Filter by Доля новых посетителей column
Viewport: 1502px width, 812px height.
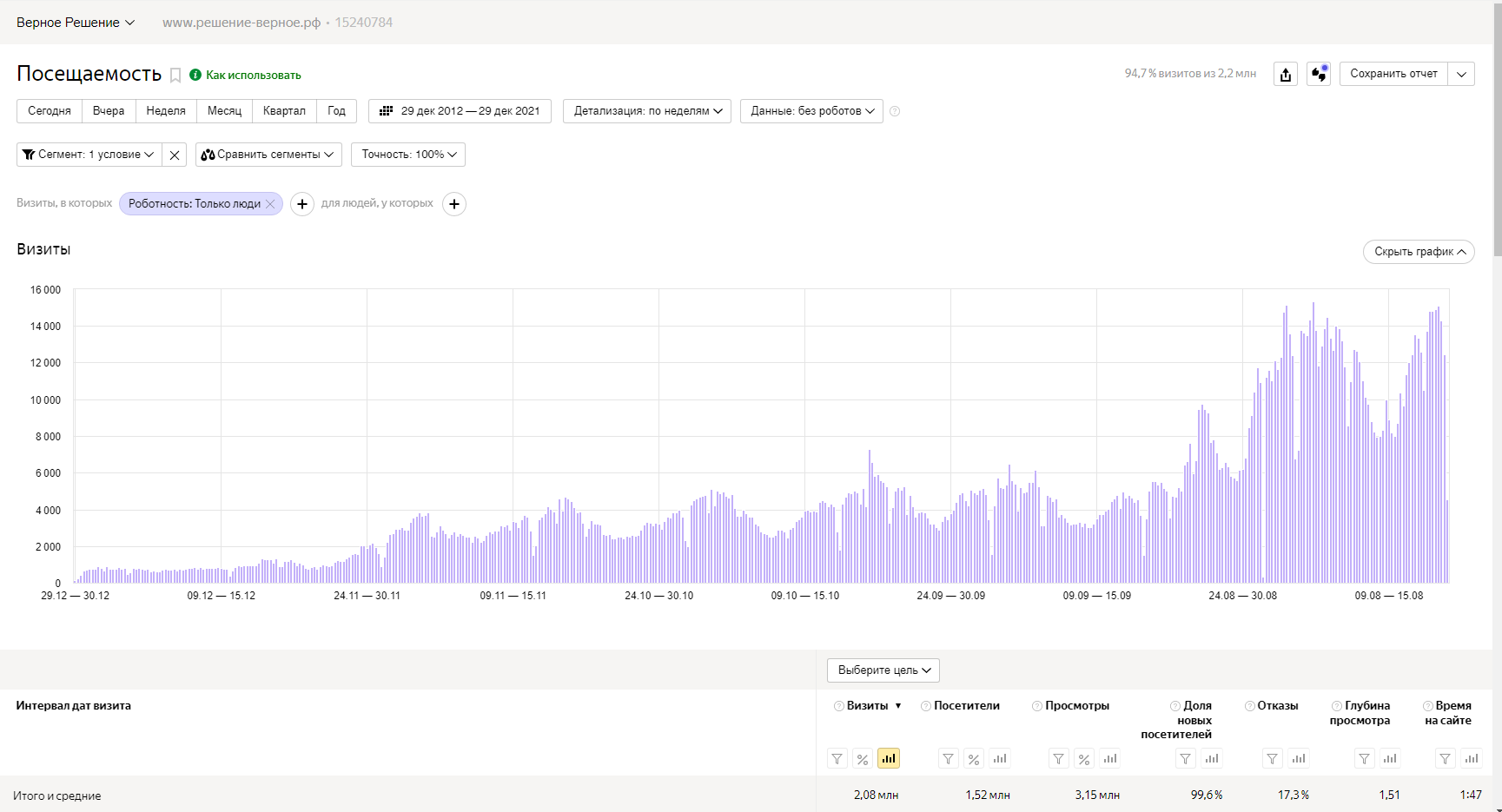(x=1186, y=759)
